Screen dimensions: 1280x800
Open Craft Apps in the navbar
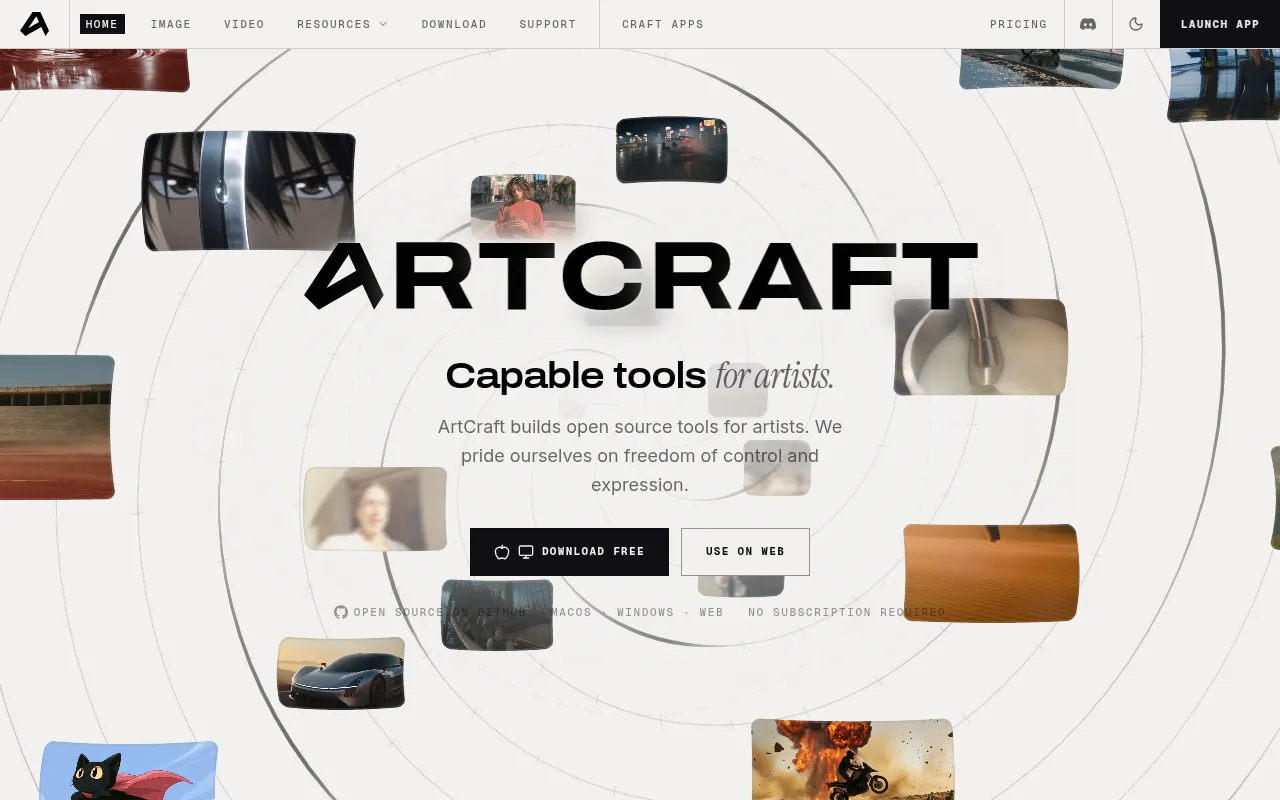(663, 24)
